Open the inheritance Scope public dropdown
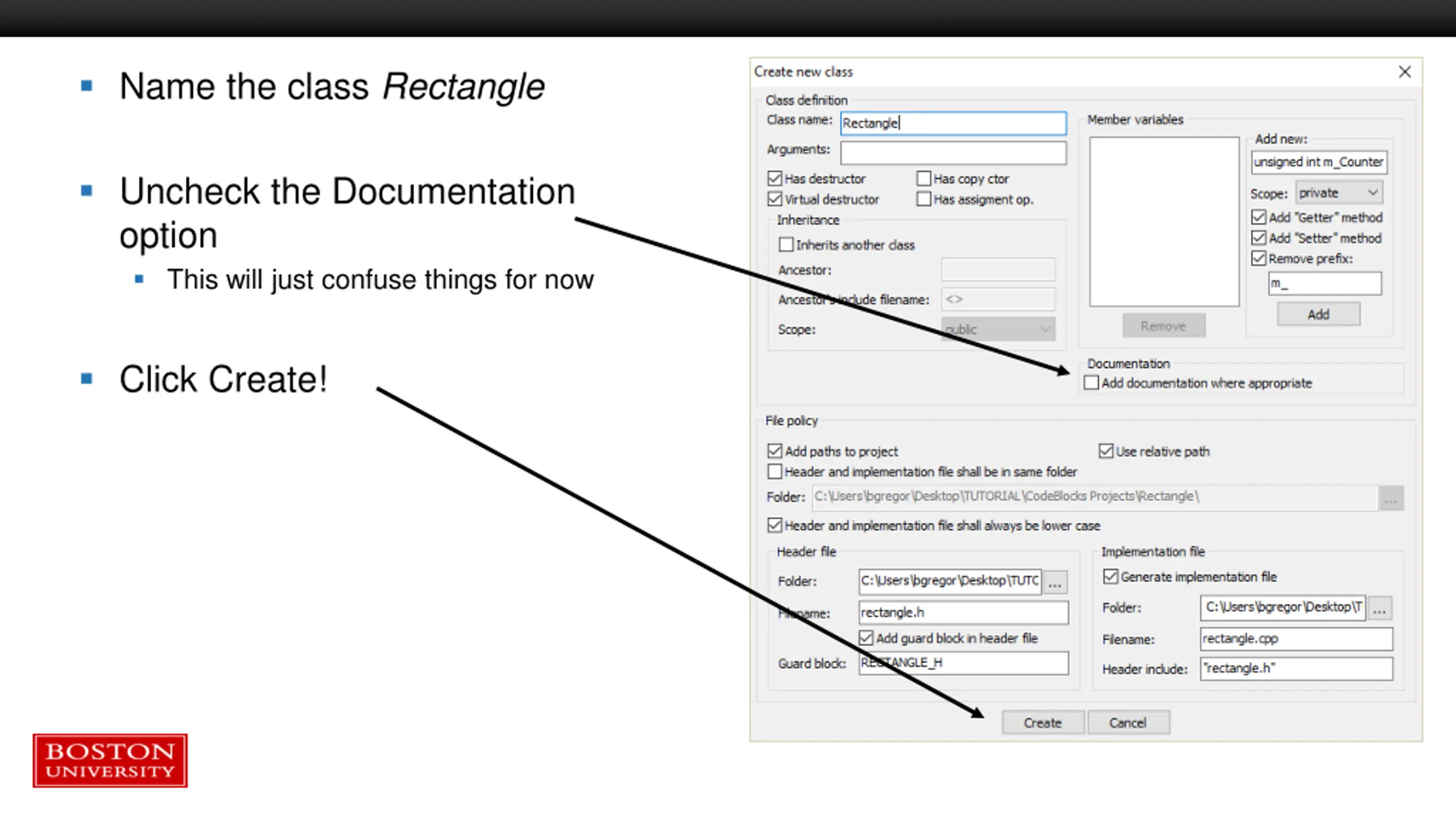 (x=998, y=329)
